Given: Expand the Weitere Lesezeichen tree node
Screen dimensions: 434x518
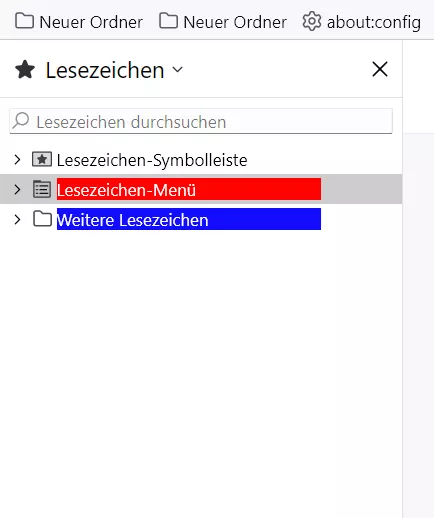Looking at the screenshot, I should 17,219.
